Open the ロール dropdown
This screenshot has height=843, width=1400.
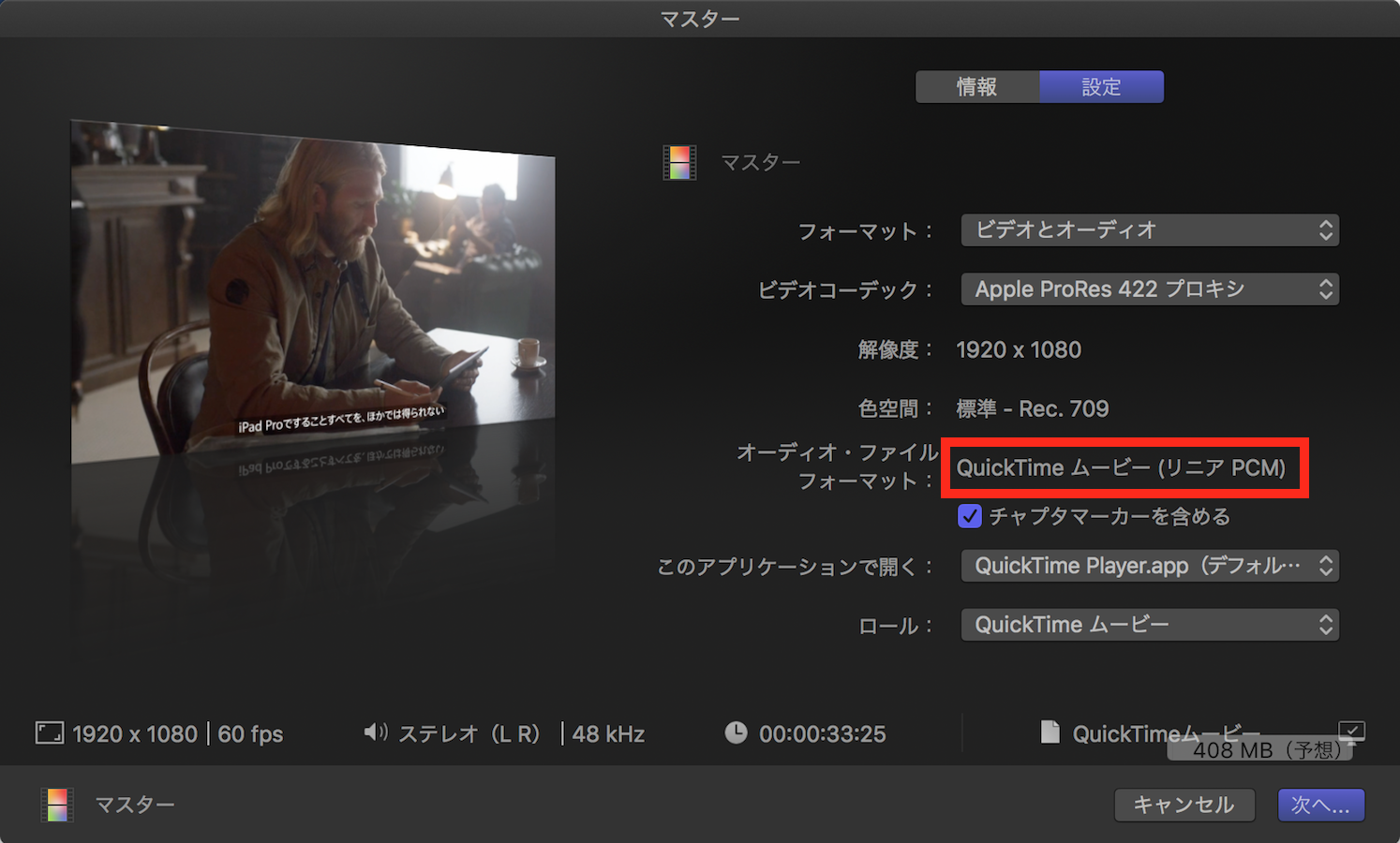(1150, 625)
